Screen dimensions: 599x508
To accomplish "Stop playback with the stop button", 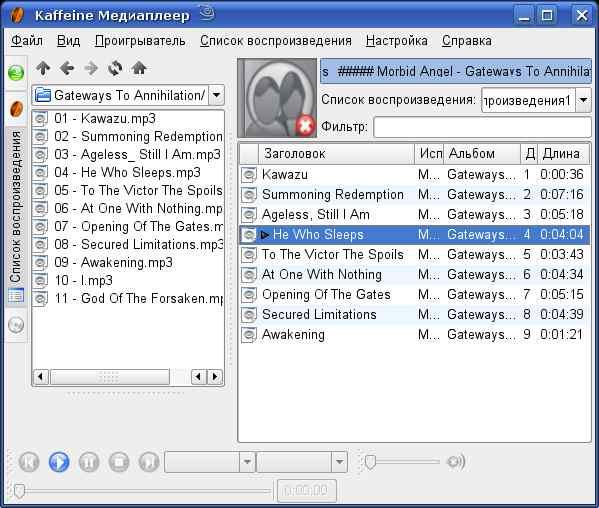I will [x=119, y=462].
